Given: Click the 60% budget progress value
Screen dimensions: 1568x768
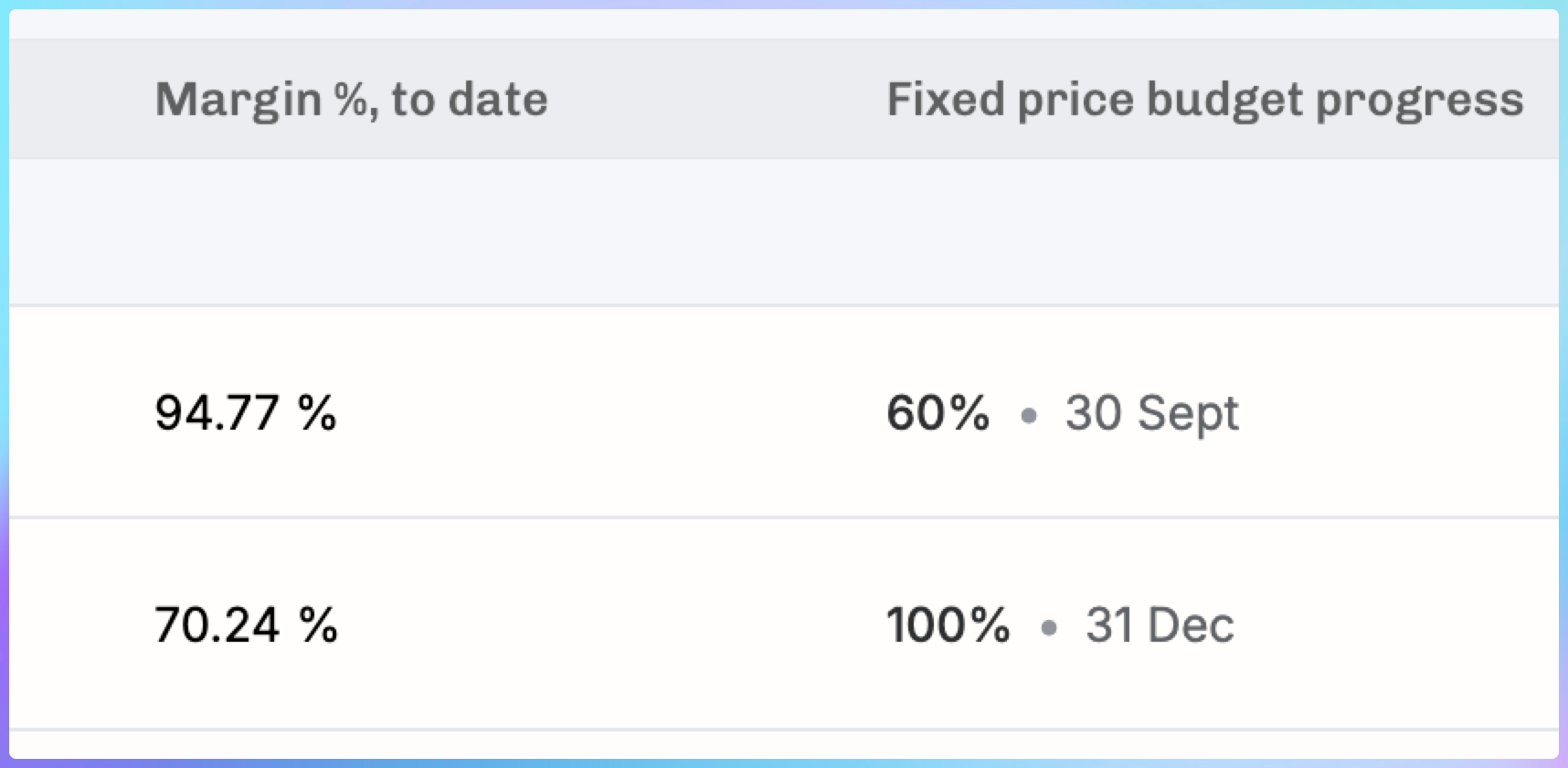Looking at the screenshot, I should coord(938,412).
